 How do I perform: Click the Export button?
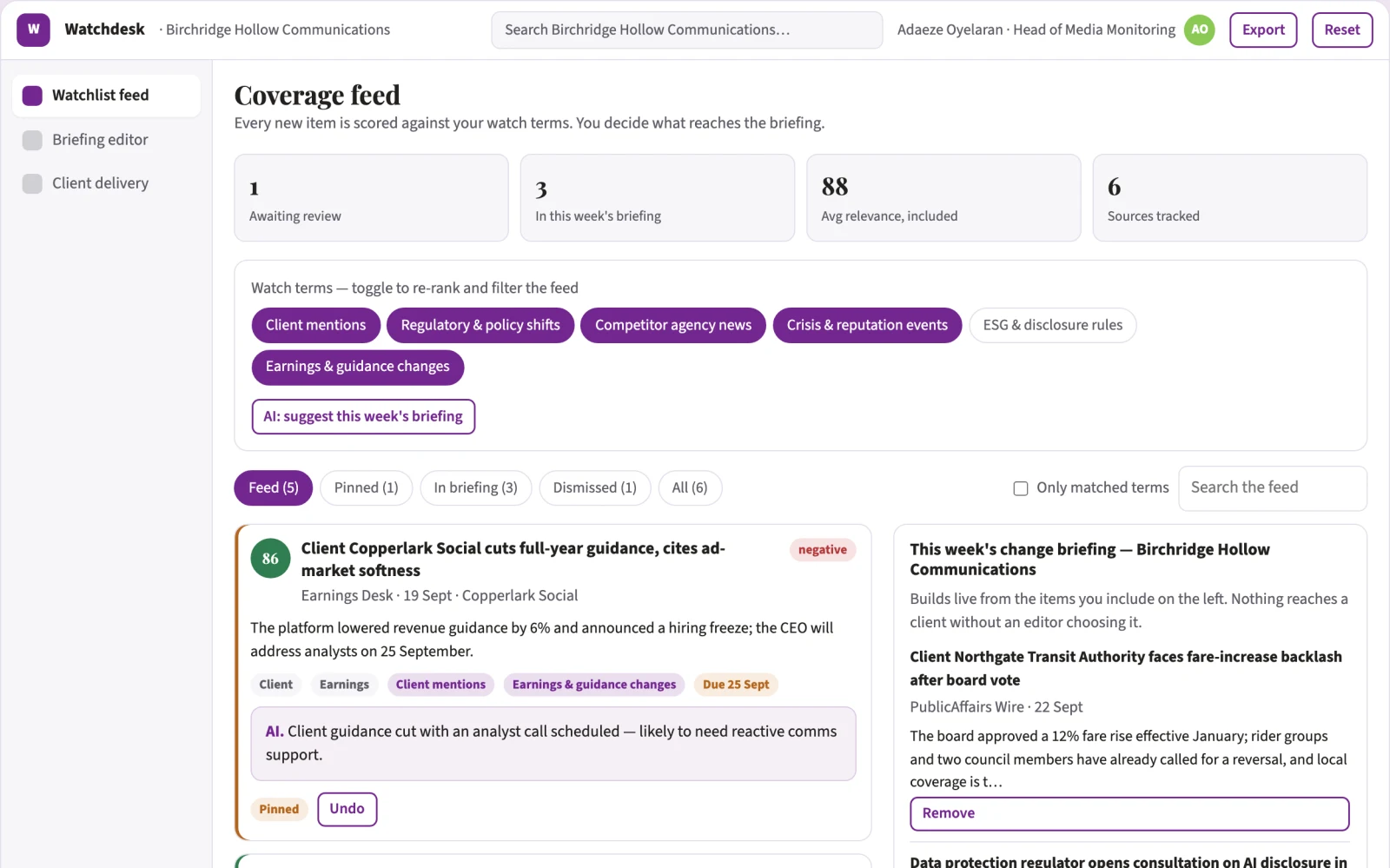tap(1262, 30)
